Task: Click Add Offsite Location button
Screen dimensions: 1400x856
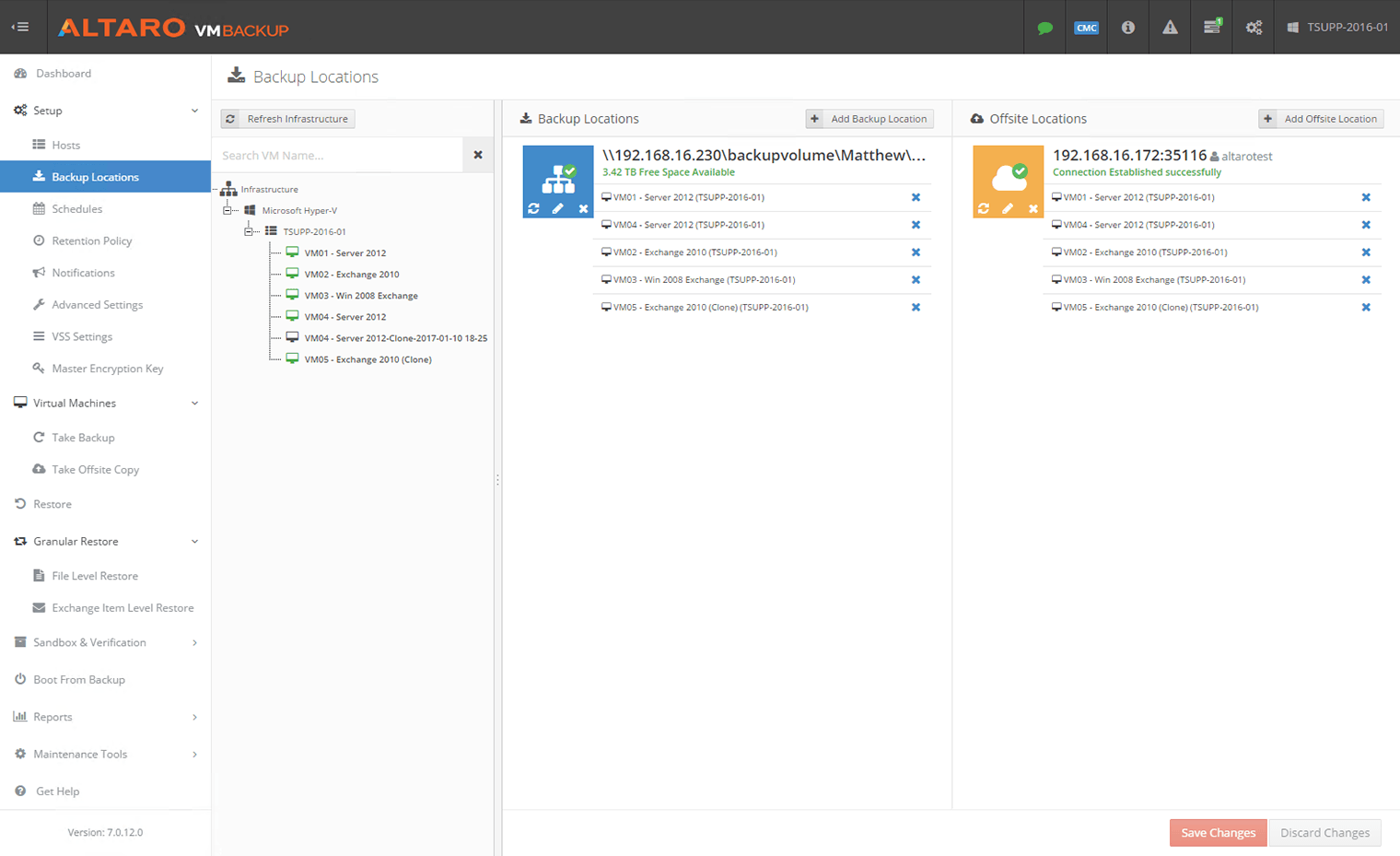Action: 1321,119
